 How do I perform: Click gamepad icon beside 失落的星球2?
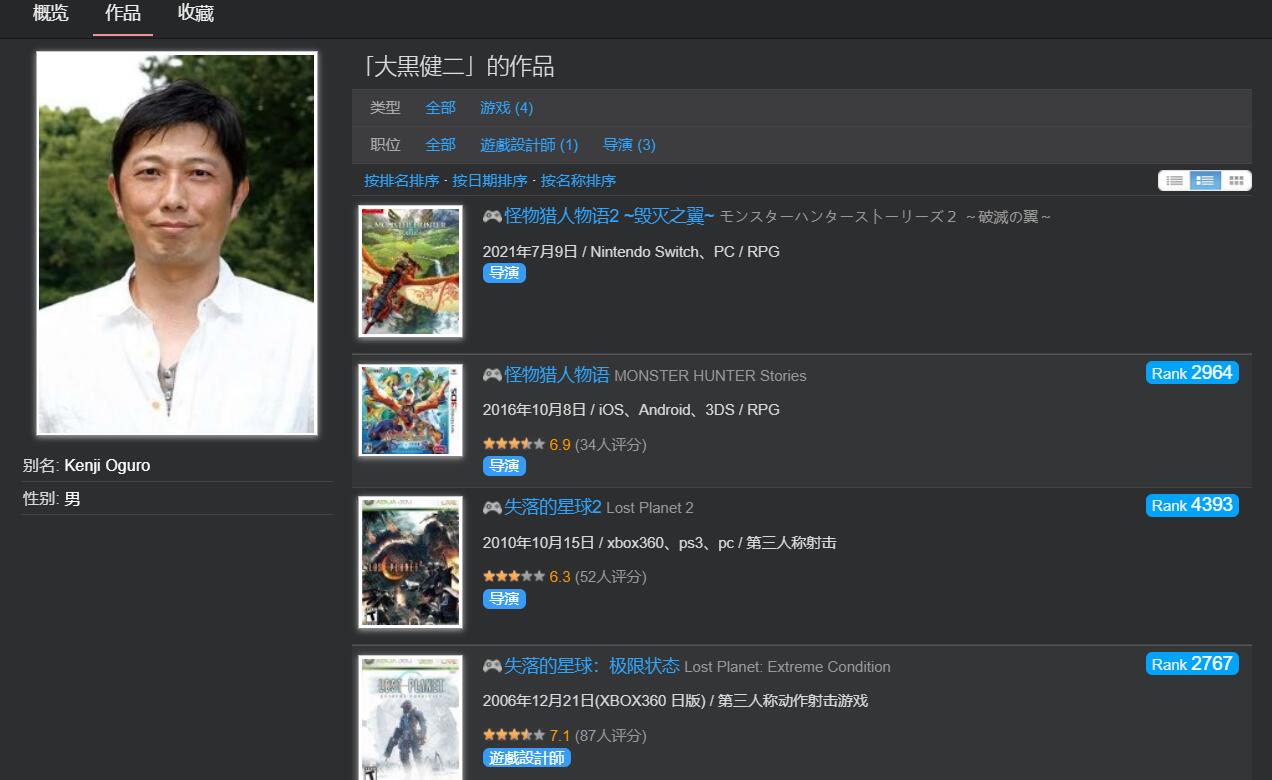tap(492, 507)
